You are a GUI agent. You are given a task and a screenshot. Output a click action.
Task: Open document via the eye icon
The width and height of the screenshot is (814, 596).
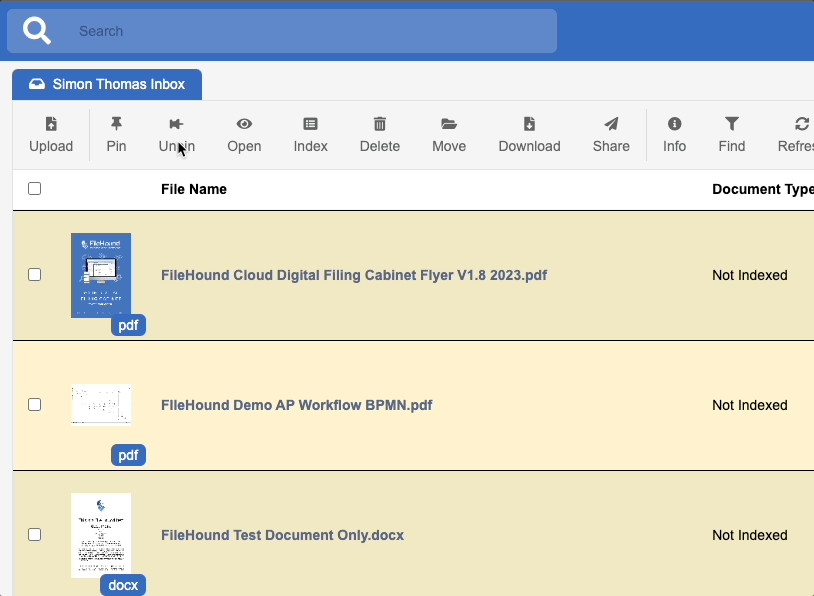[244, 124]
